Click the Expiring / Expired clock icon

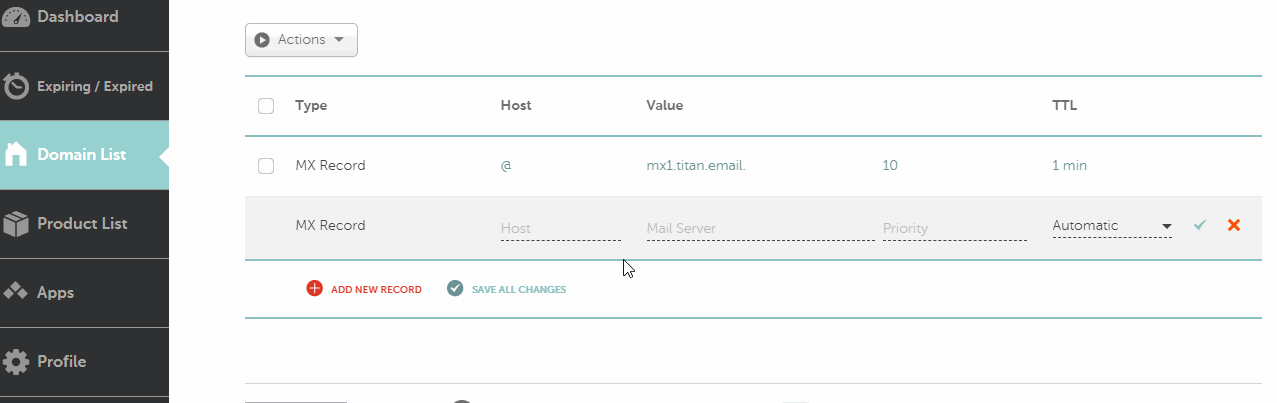tap(16, 86)
